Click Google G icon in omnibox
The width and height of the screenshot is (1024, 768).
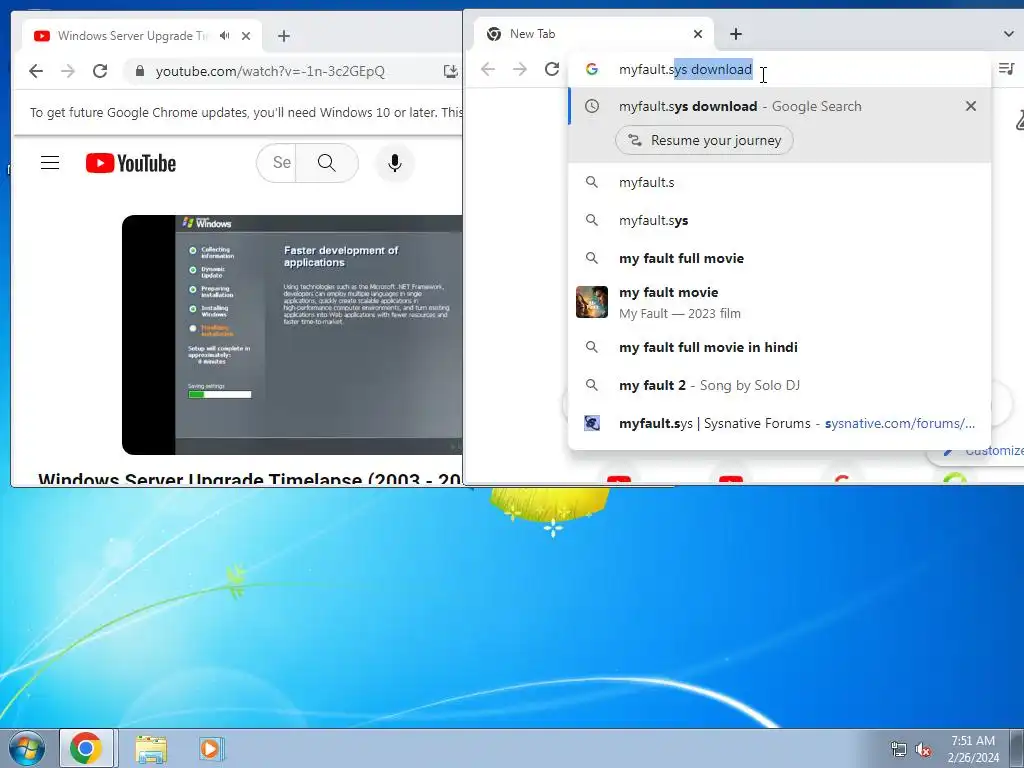click(592, 69)
